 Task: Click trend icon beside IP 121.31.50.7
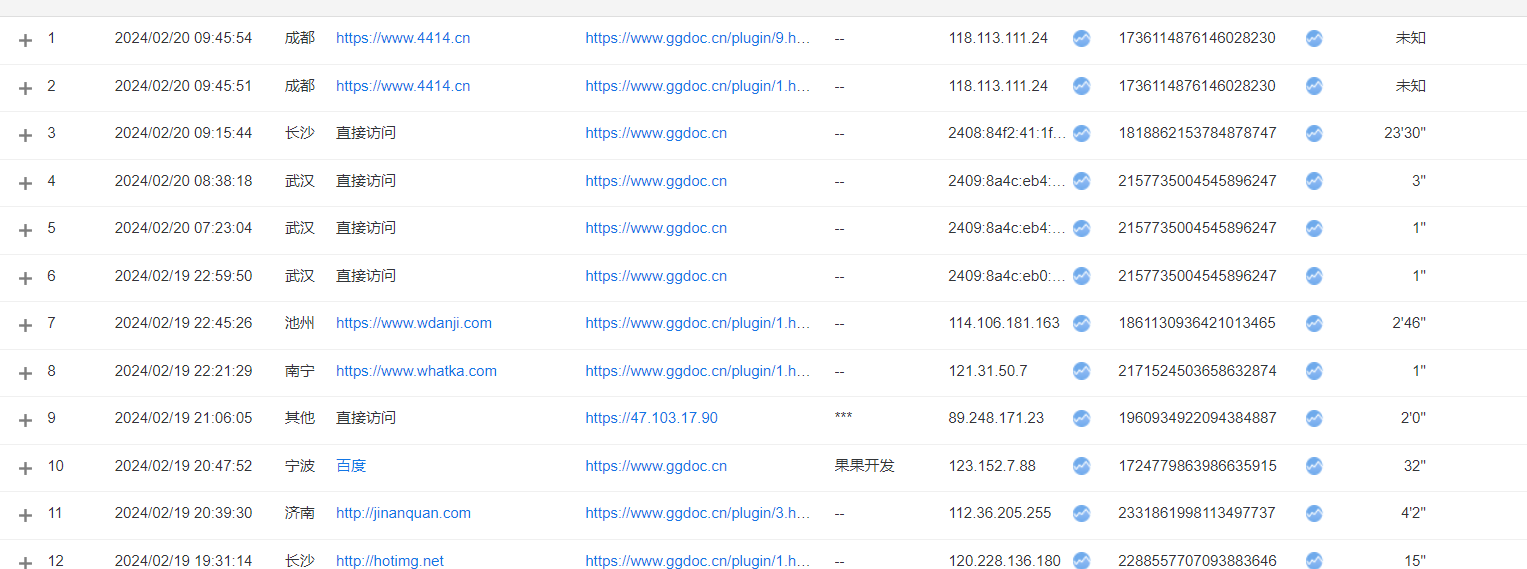pos(1081,371)
